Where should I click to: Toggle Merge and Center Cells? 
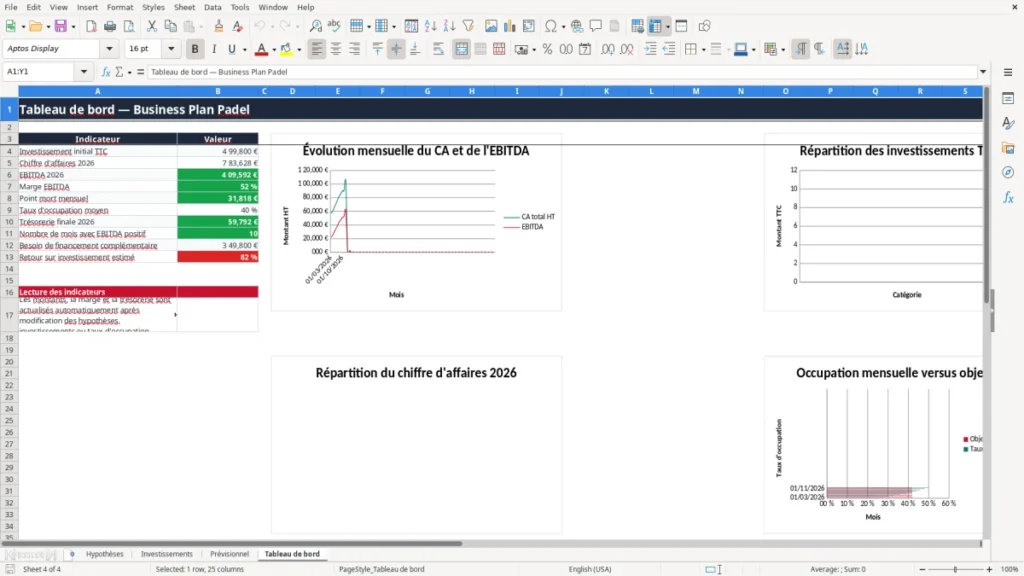[x=461, y=49]
